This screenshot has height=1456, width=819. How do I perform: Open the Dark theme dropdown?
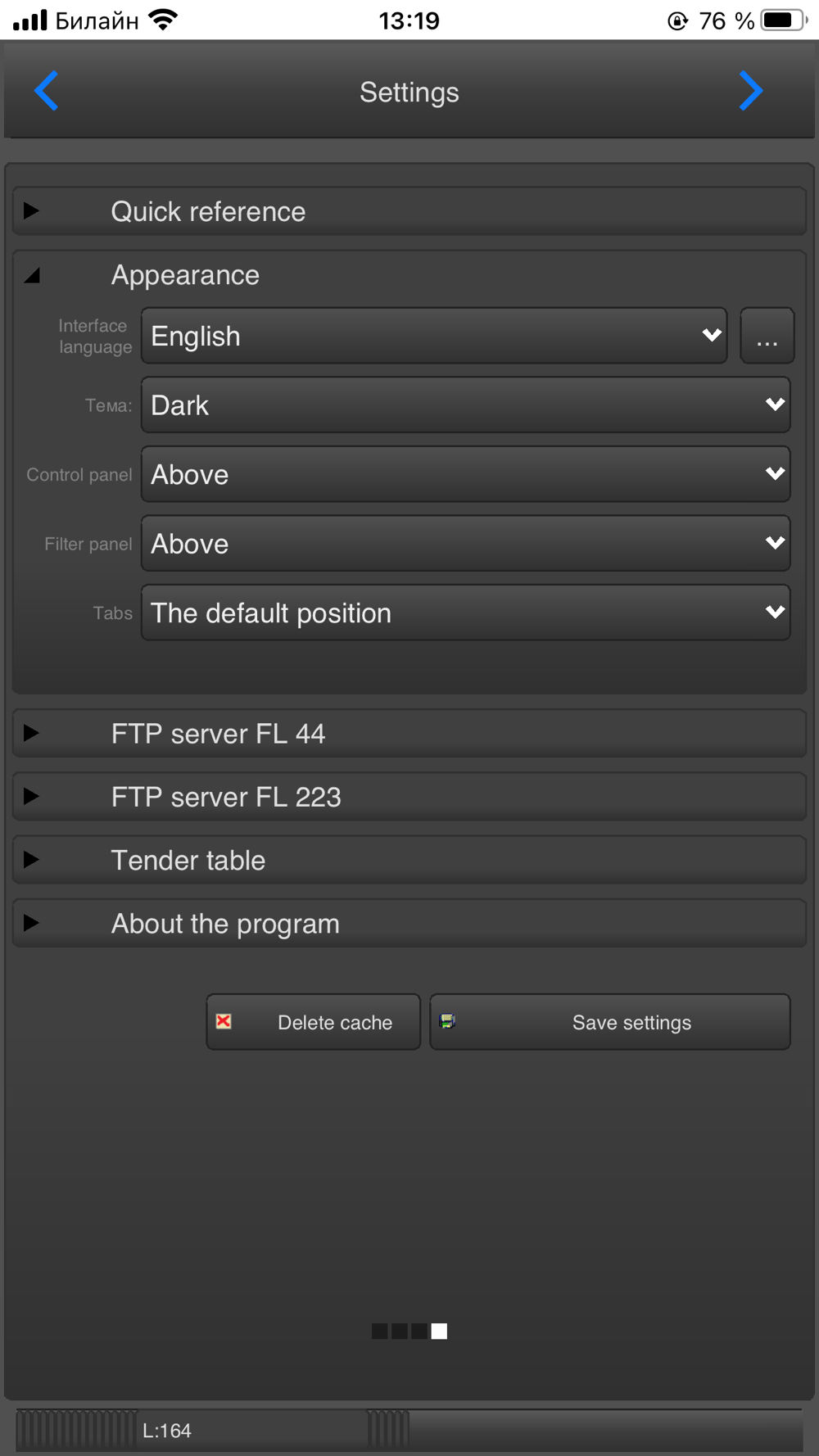465,405
